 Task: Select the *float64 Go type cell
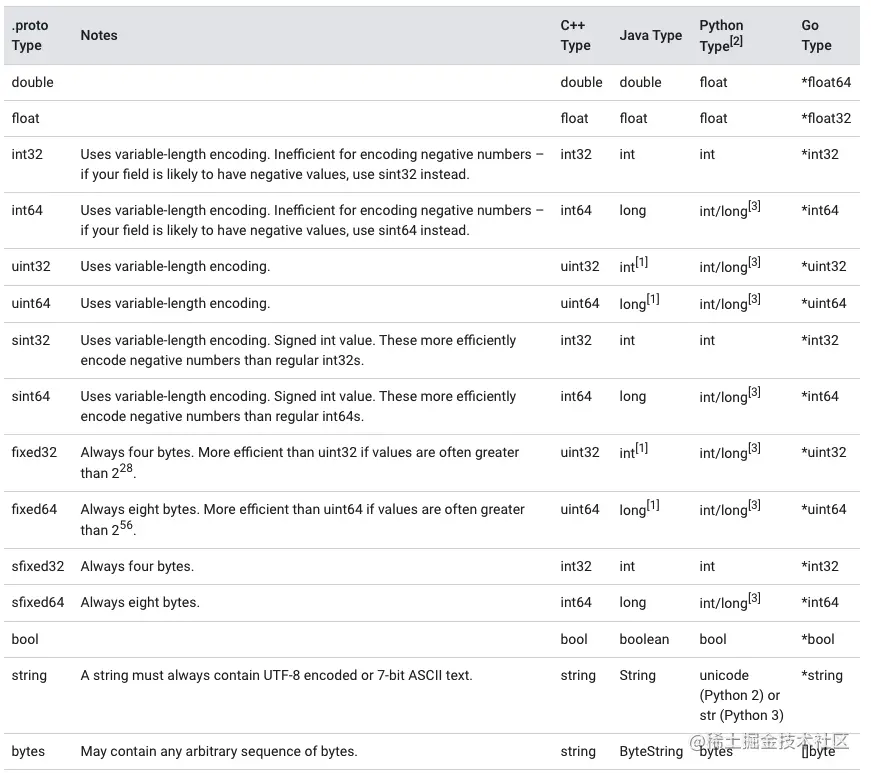[x=825, y=82]
